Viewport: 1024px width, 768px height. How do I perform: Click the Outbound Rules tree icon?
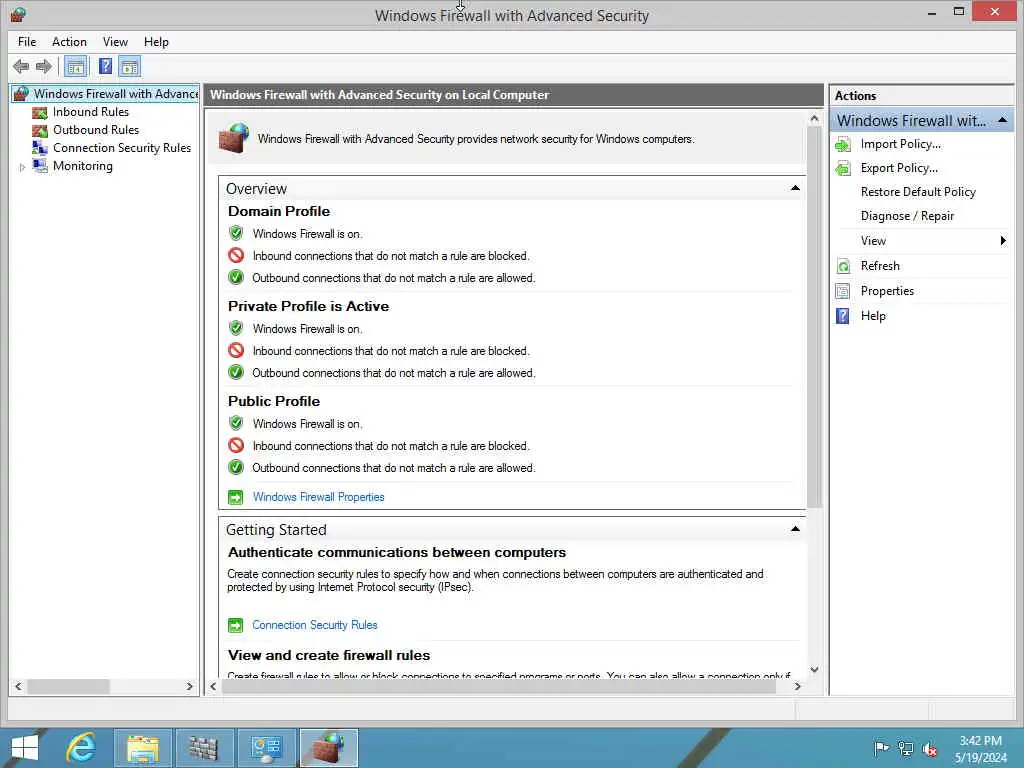point(40,130)
